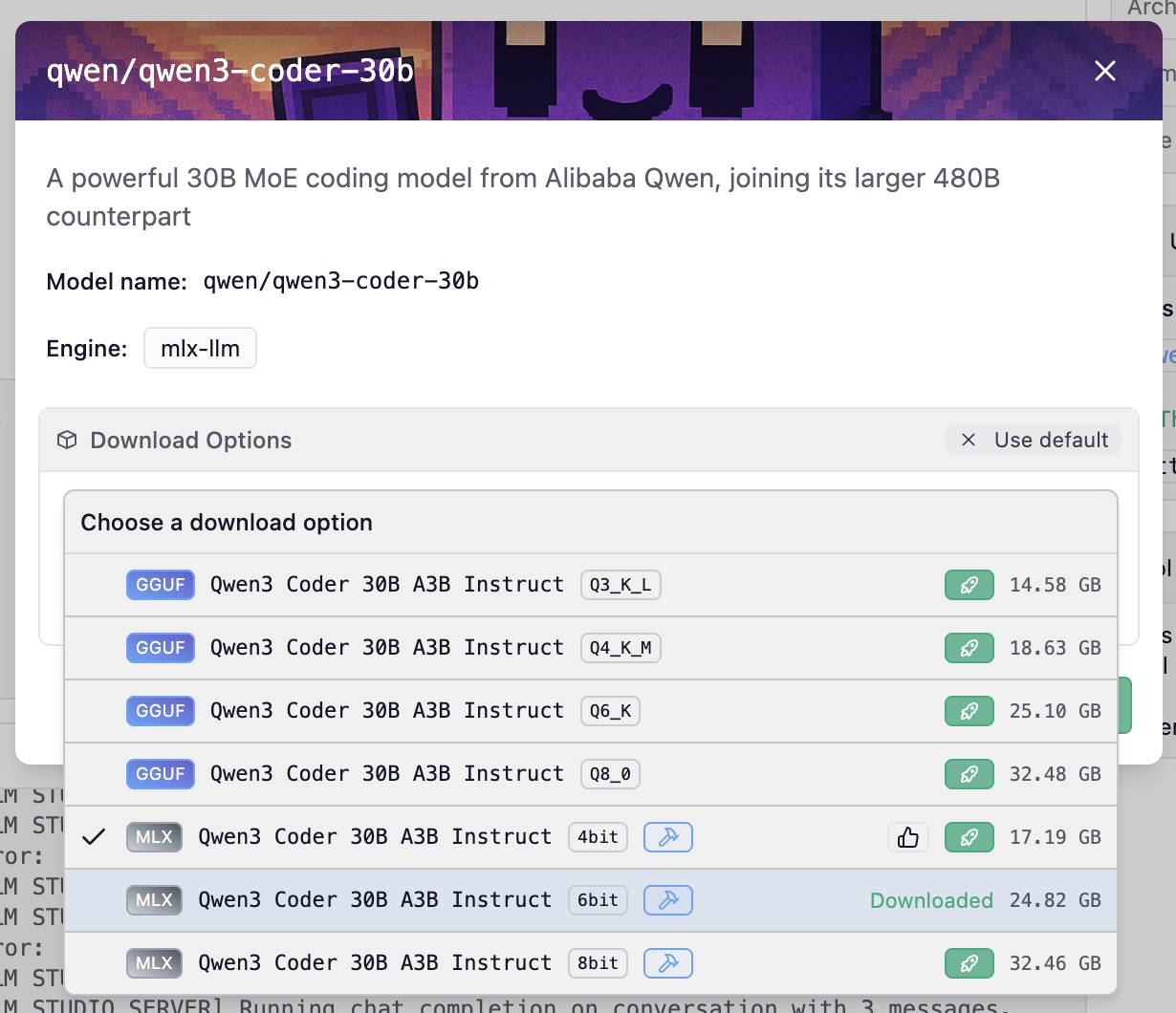Click the GGUF badge on the Q4_K_M row
This screenshot has width=1176, height=1013.
pyautogui.click(x=160, y=647)
